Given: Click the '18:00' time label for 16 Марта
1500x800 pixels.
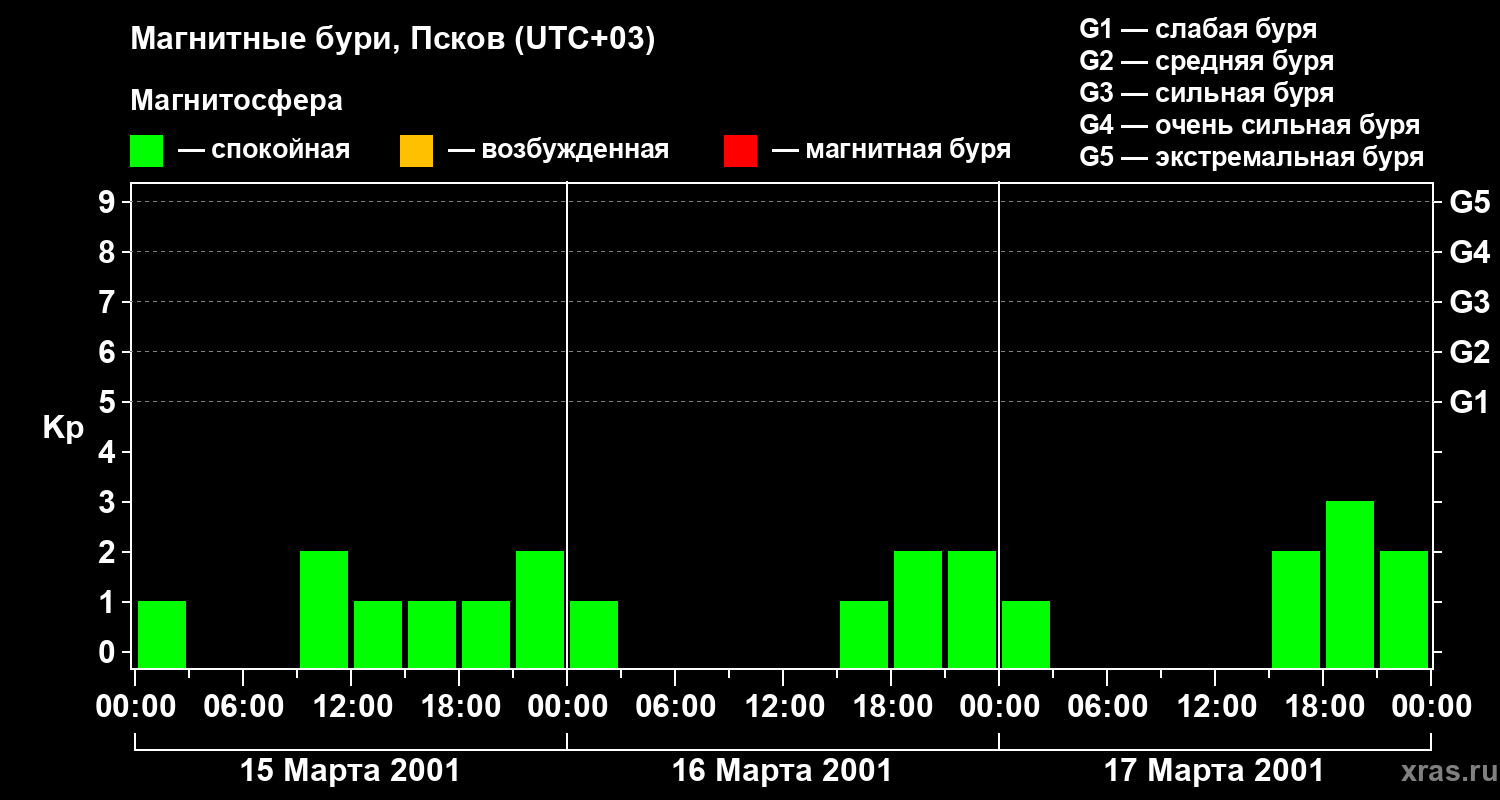Looking at the screenshot, I should point(891,707).
